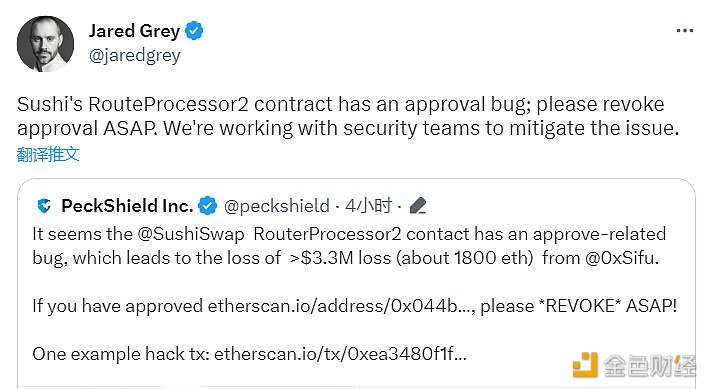The height and width of the screenshot is (389, 708).
Task: Open the PeckShield Inc. account name
Action: tap(127, 206)
